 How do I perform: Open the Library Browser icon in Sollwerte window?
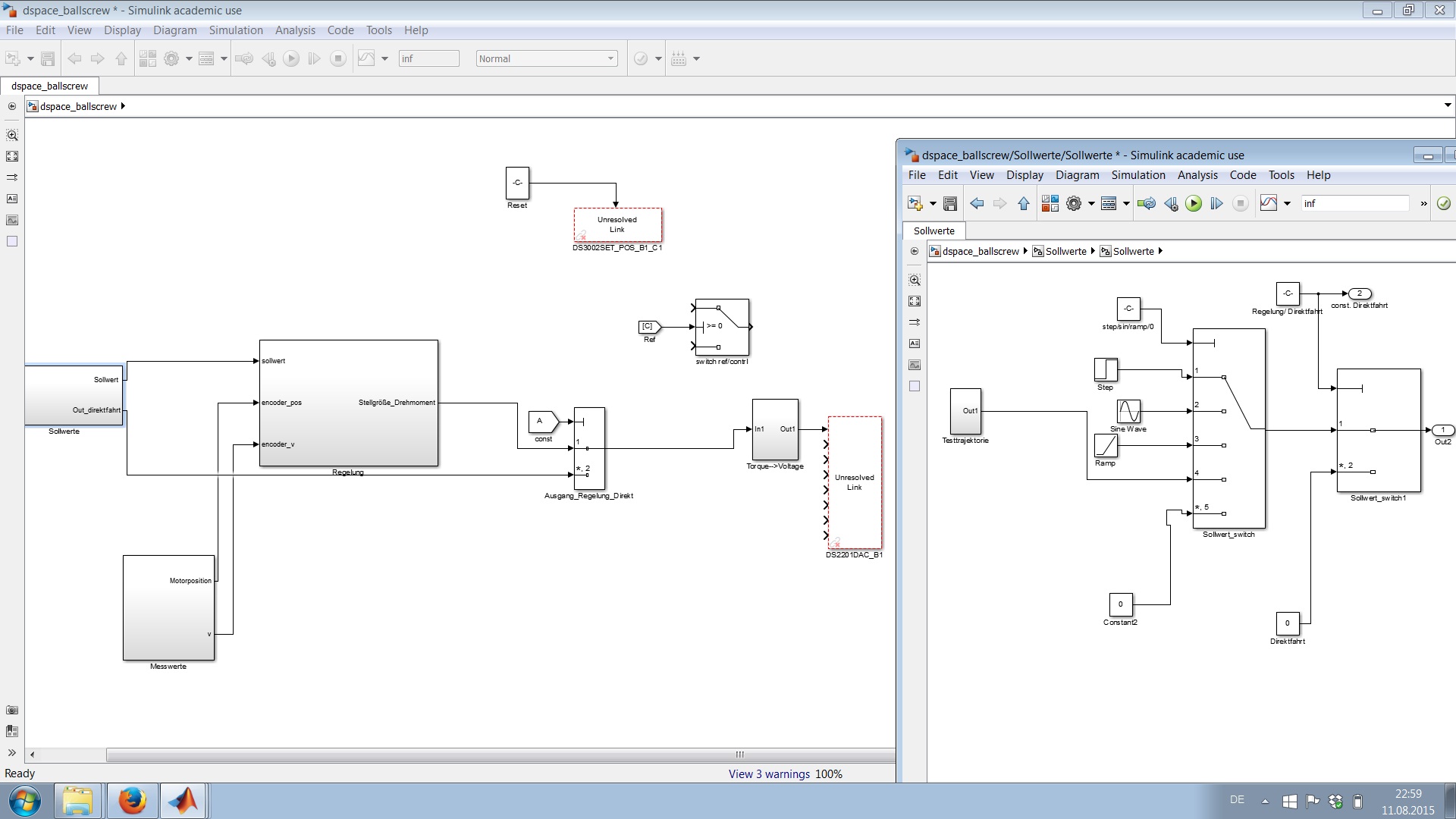tap(1050, 203)
